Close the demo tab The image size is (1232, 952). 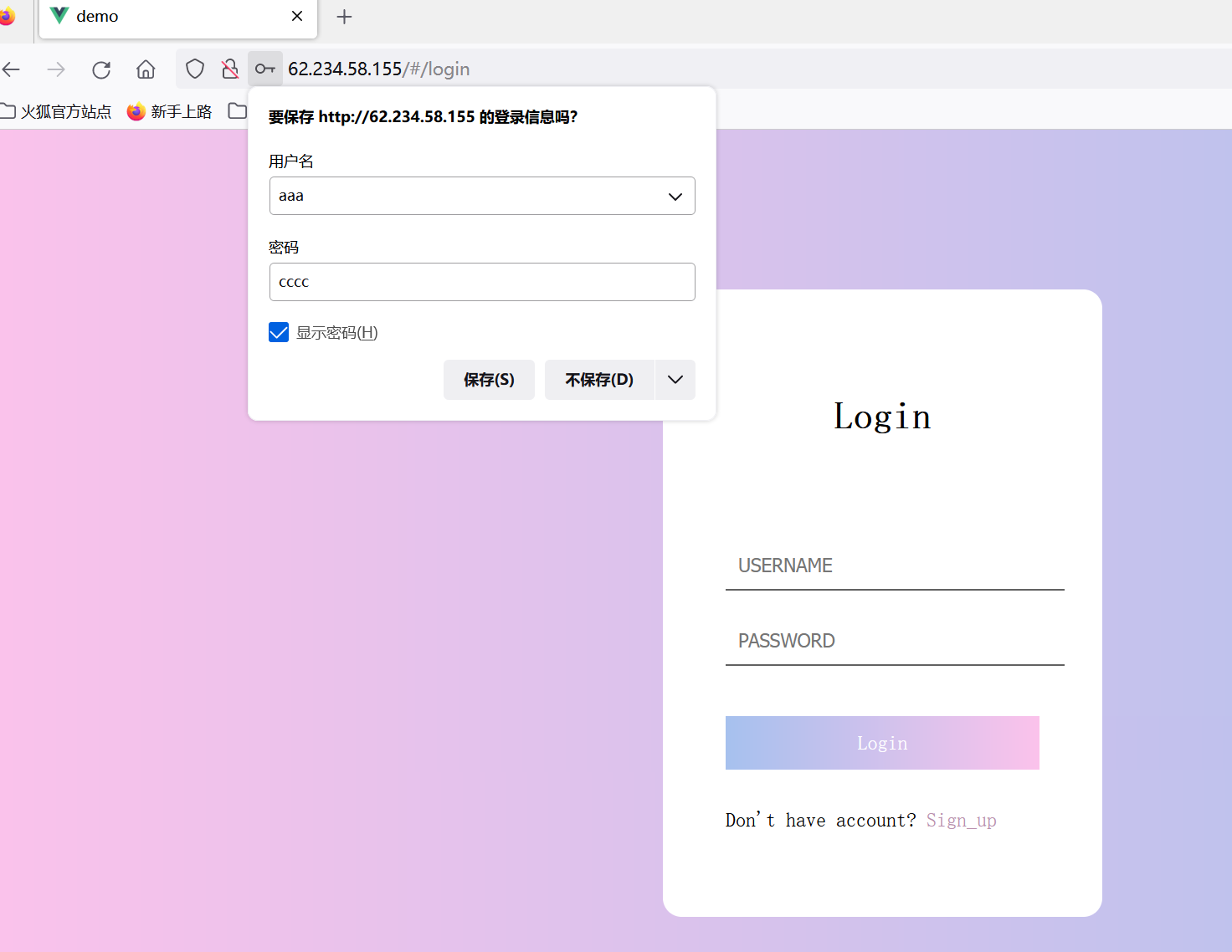click(x=297, y=16)
